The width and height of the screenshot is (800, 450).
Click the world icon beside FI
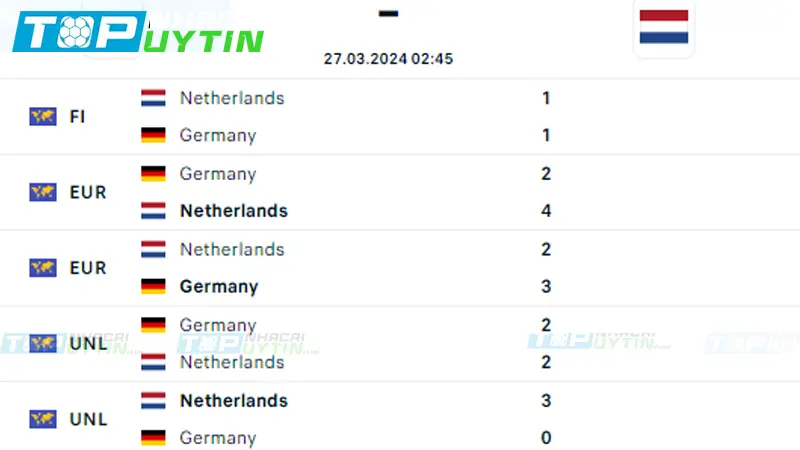point(43,116)
